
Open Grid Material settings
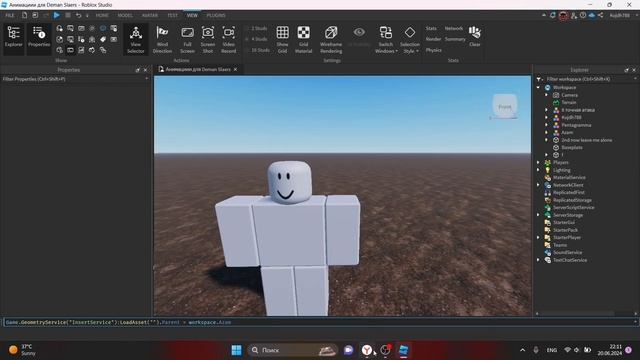click(x=303, y=39)
